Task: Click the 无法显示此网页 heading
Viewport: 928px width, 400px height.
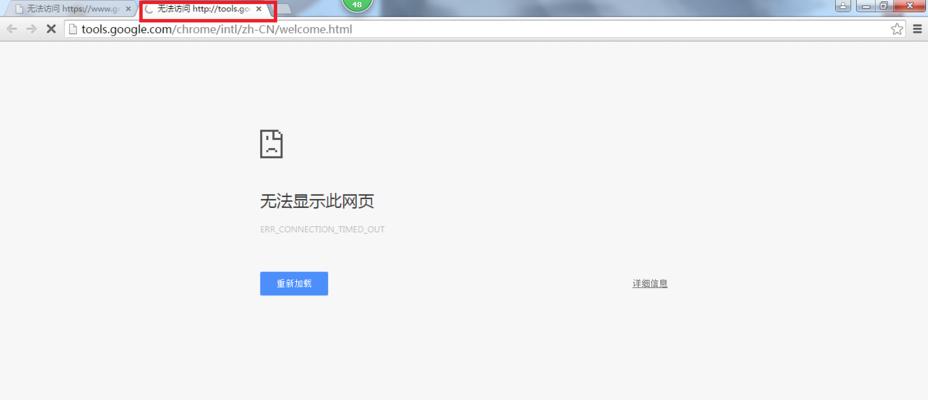Action: click(x=317, y=202)
